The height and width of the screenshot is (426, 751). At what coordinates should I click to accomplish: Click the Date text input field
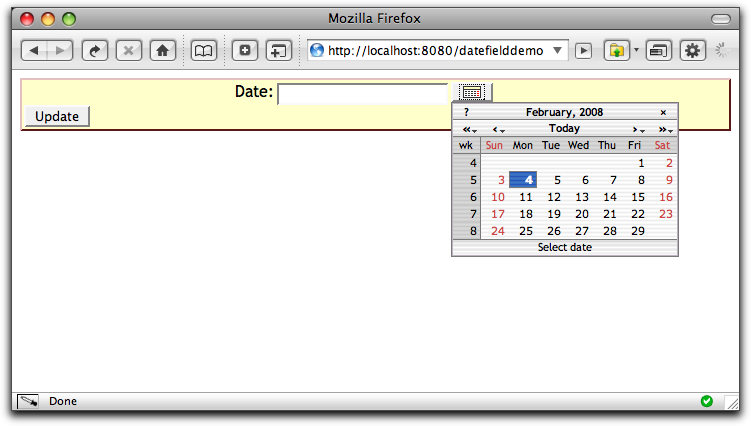coord(362,93)
